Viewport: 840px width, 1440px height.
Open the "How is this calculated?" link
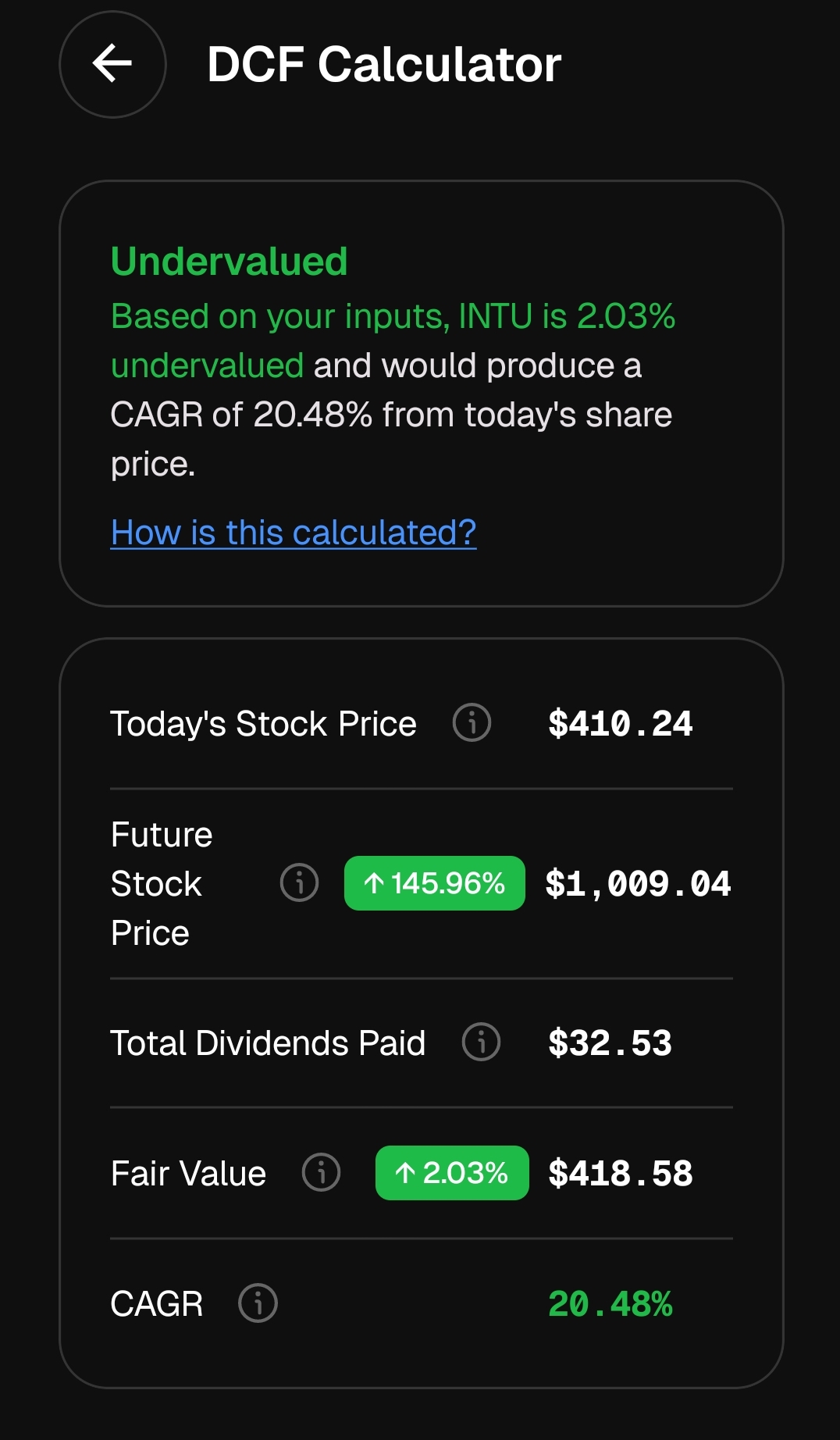294,533
